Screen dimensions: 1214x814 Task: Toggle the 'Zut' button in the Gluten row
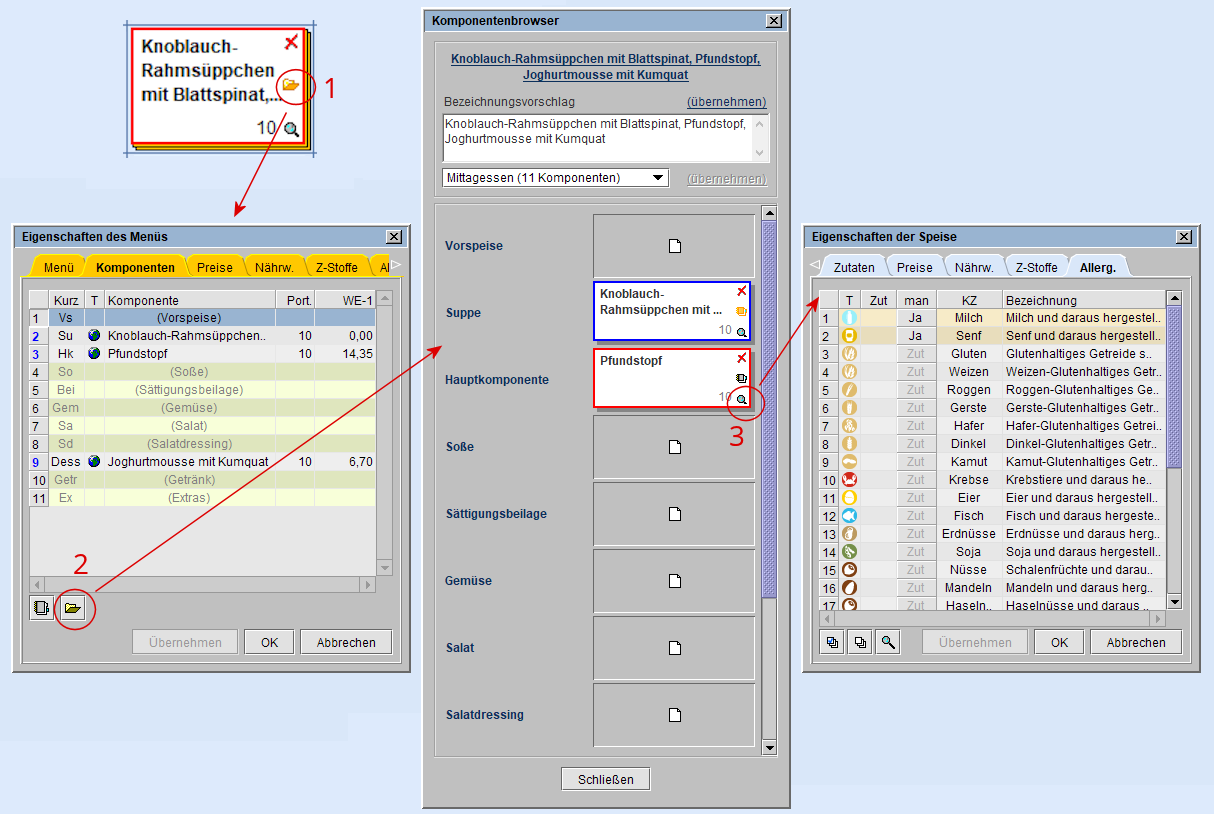click(915, 354)
